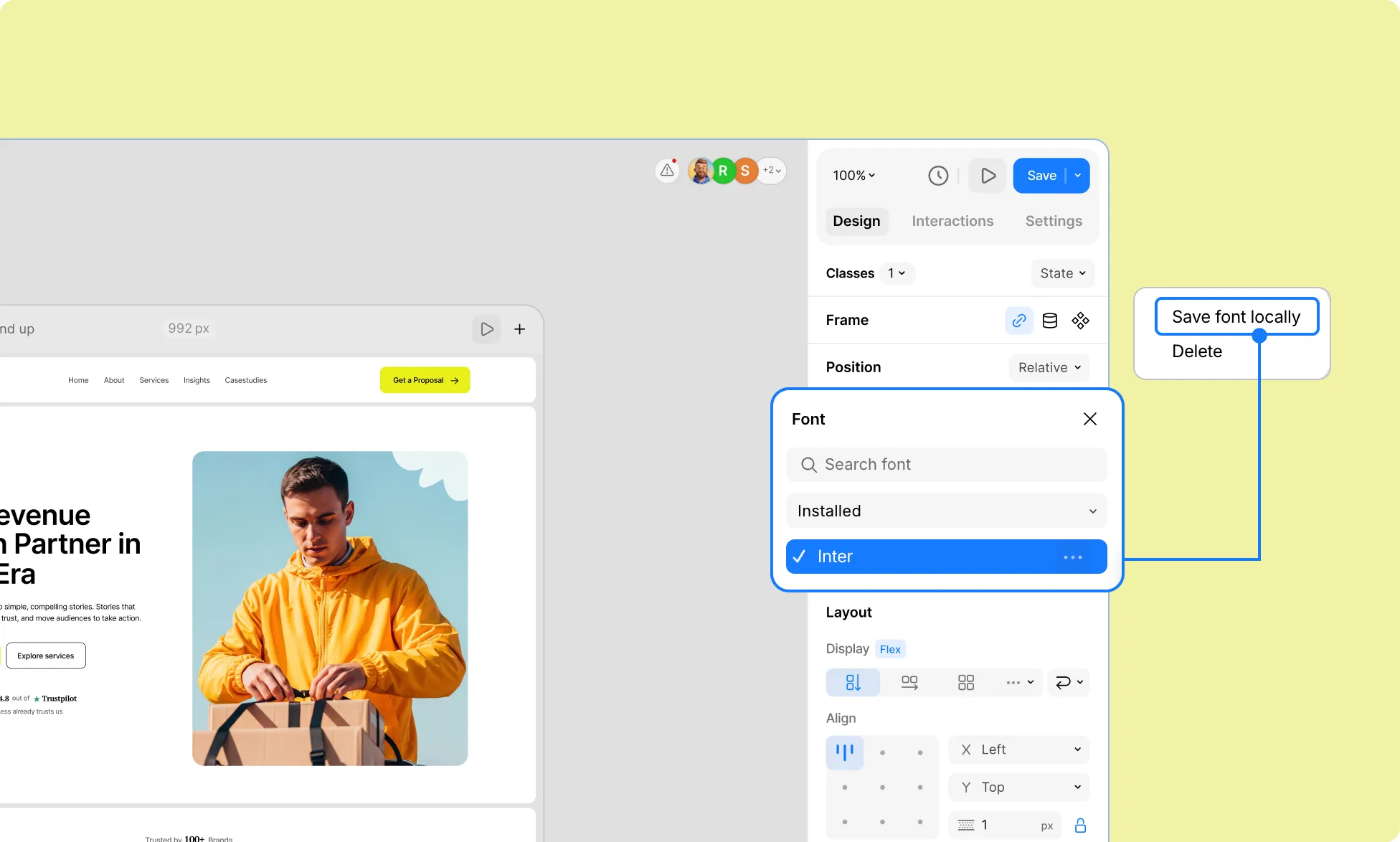Click the Flex display badge
The height and width of the screenshot is (842, 1400).
pyautogui.click(x=890, y=650)
